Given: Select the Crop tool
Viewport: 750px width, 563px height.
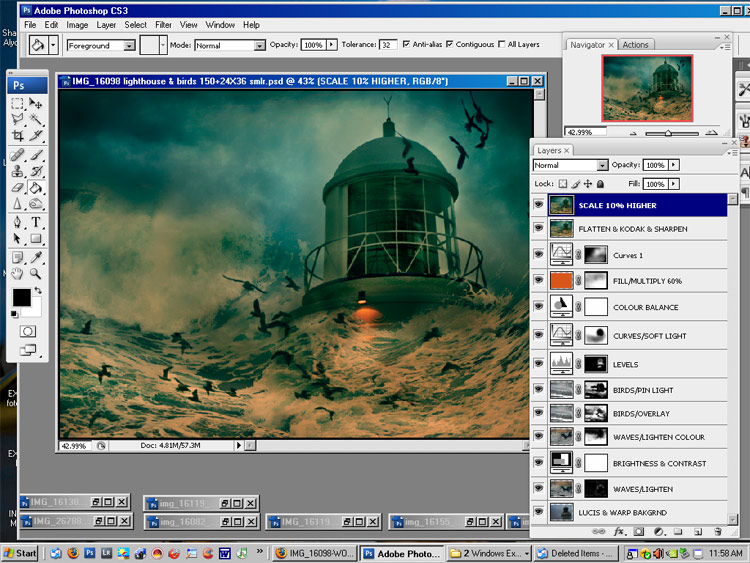Looking at the screenshot, I should point(18,135).
